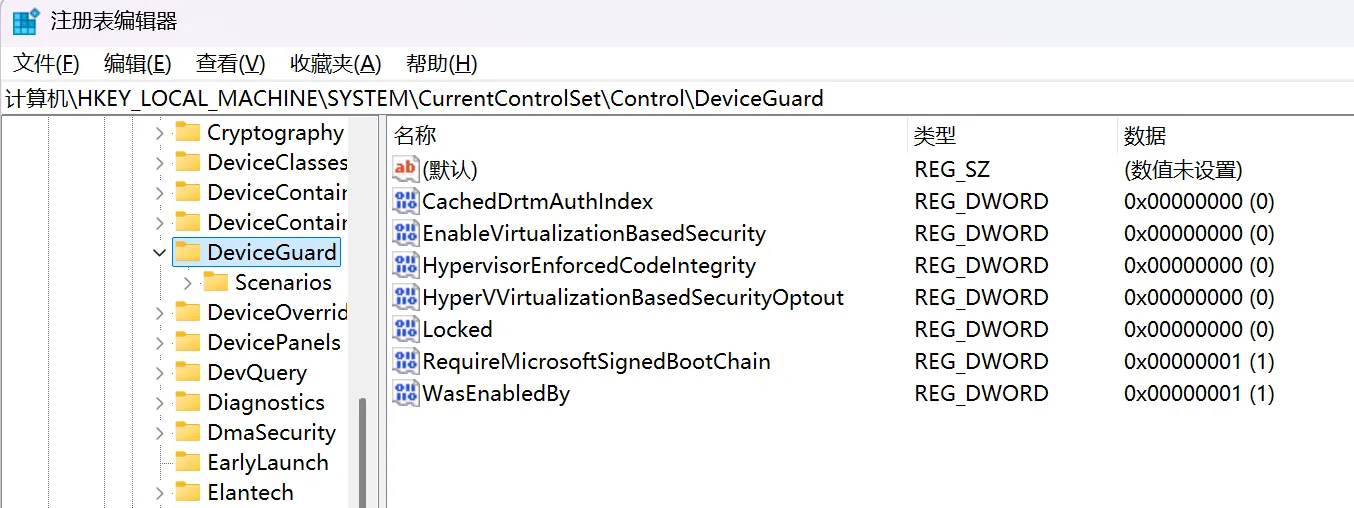Expand the Scenarios subkey
The image size is (1354, 508).
click(x=187, y=283)
